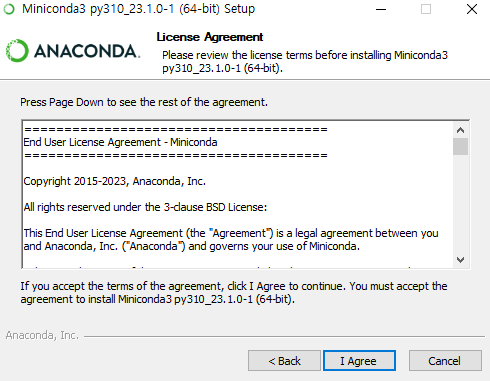490x381 pixels.
Task: Click the window title 'Miniconda3 py310_23.1.0-1 (64-bit) Setup'
Action: click(138, 9)
